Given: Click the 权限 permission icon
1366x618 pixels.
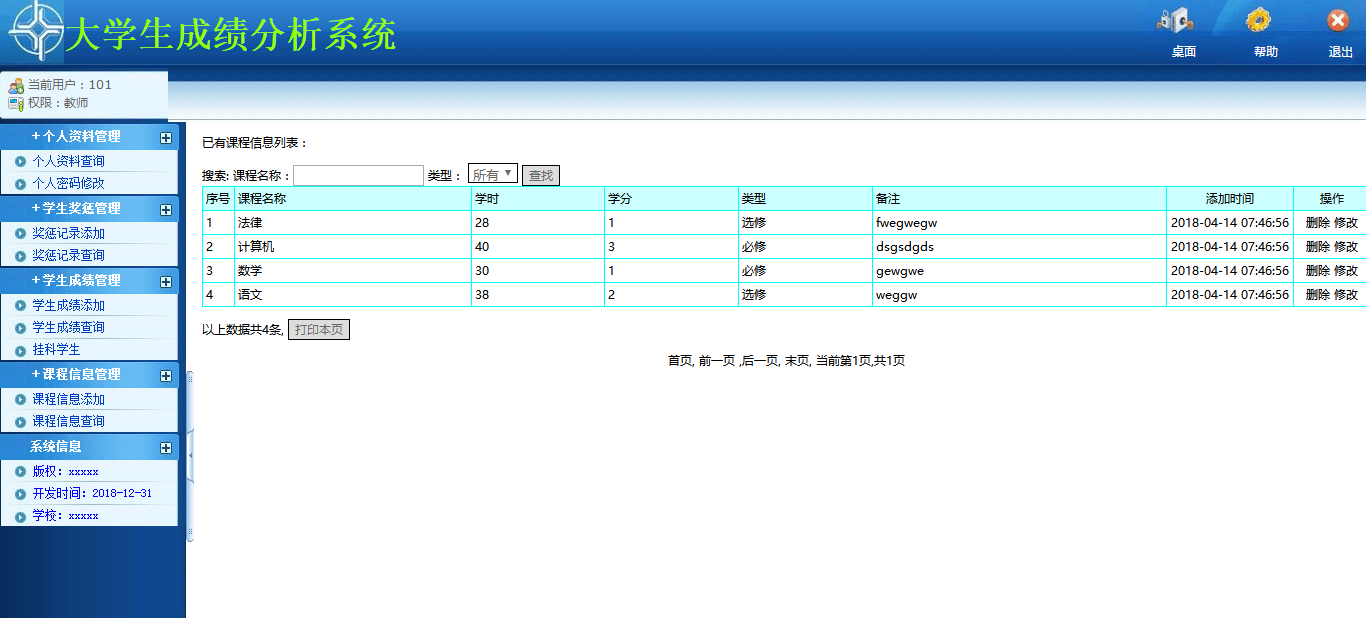Looking at the screenshot, I should pos(16,103).
